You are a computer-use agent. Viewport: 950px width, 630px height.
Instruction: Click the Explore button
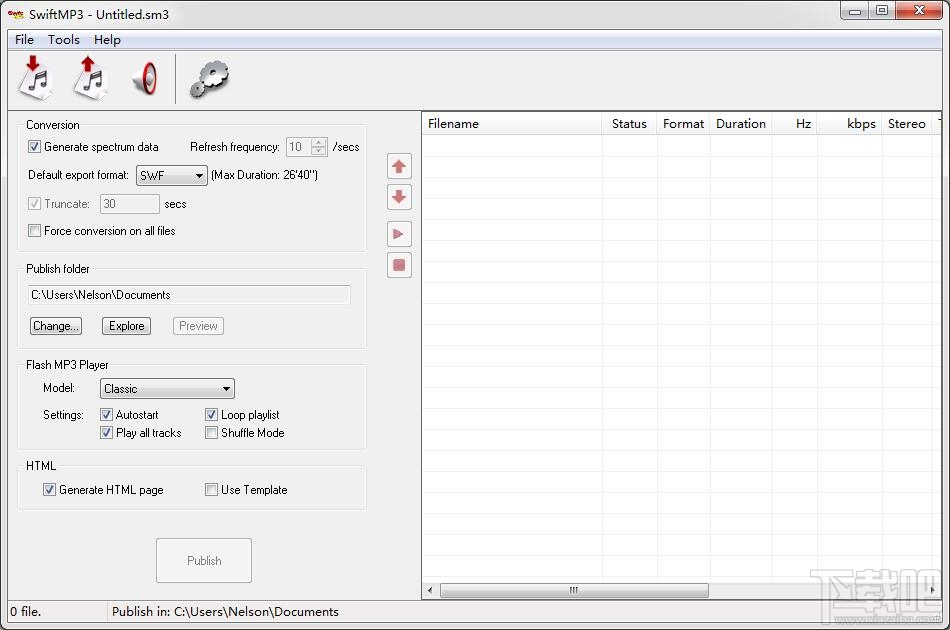pyautogui.click(x=127, y=326)
